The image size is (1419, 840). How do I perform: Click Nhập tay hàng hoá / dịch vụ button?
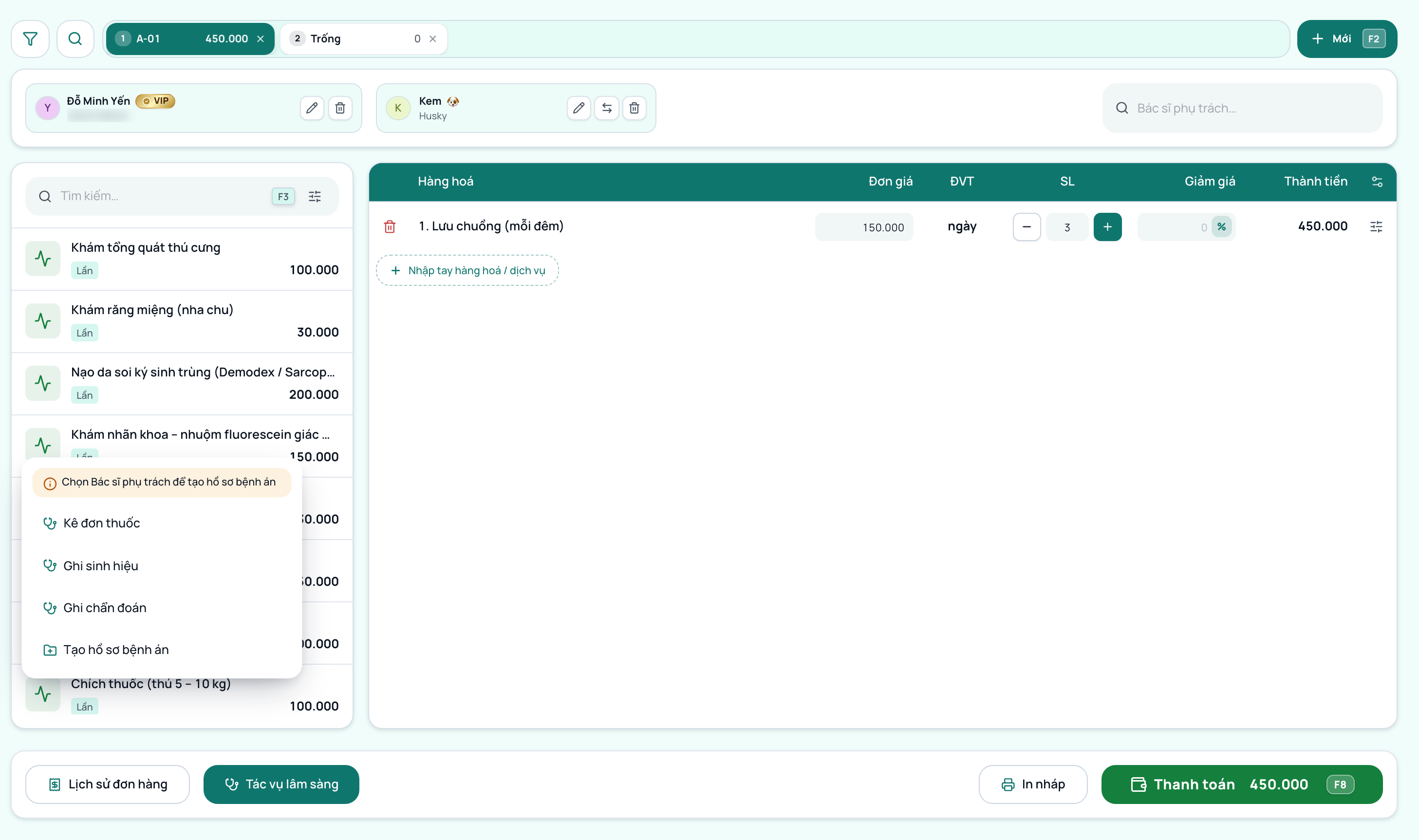tap(467, 271)
